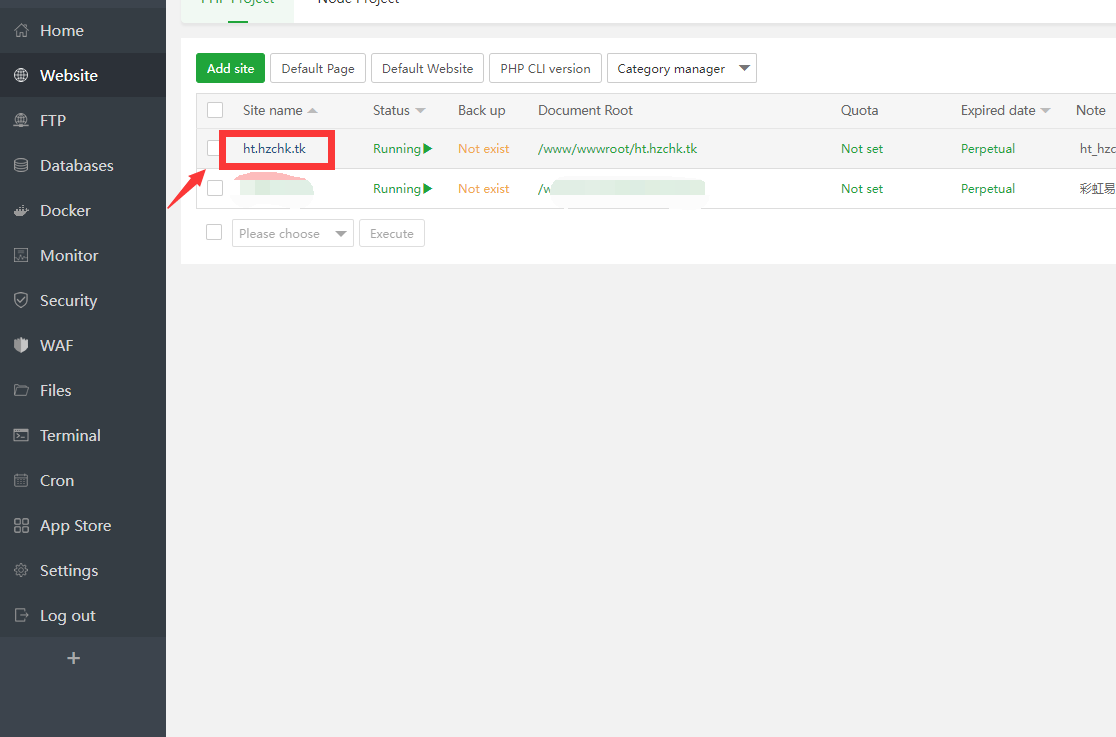Open the Please choose batch dropdown
The width and height of the screenshot is (1116, 737).
click(x=292, y=234)
